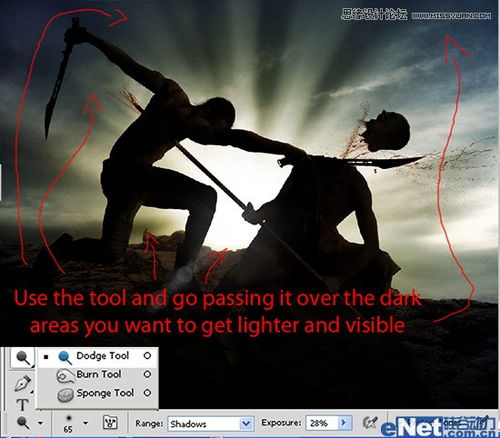Click the current tool preset Dodge icon
500x438 pixels.
point(23,422)
